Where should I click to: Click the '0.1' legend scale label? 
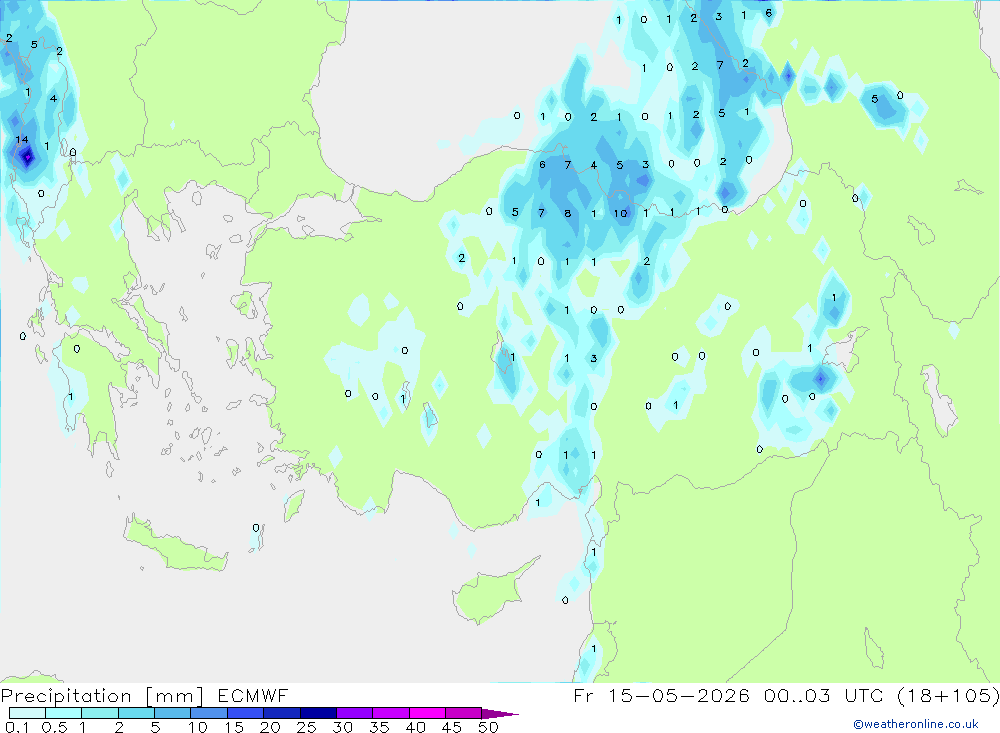pos(17,727)
